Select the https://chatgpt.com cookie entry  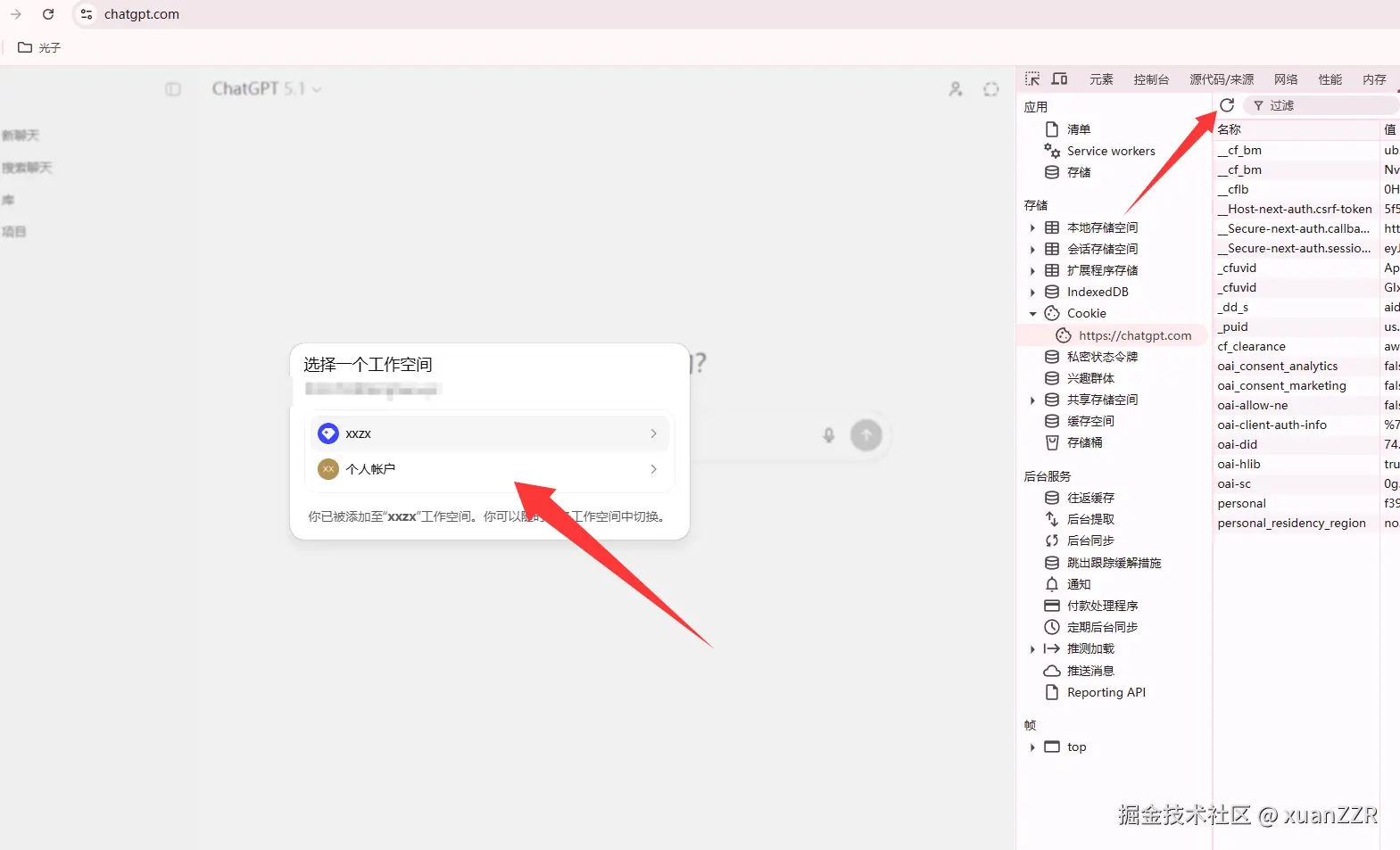(1134, 335)
